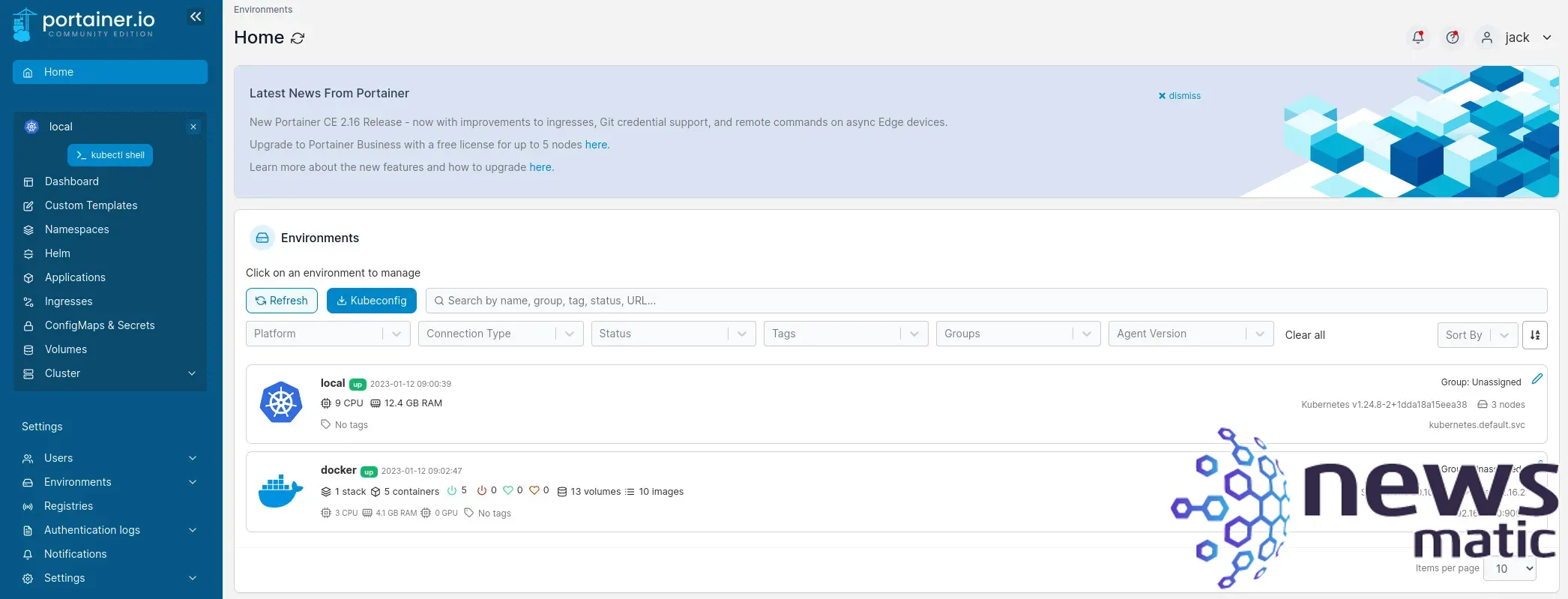Click the Portainer.io logo
1568x599 pixels.
click(84, 24)
